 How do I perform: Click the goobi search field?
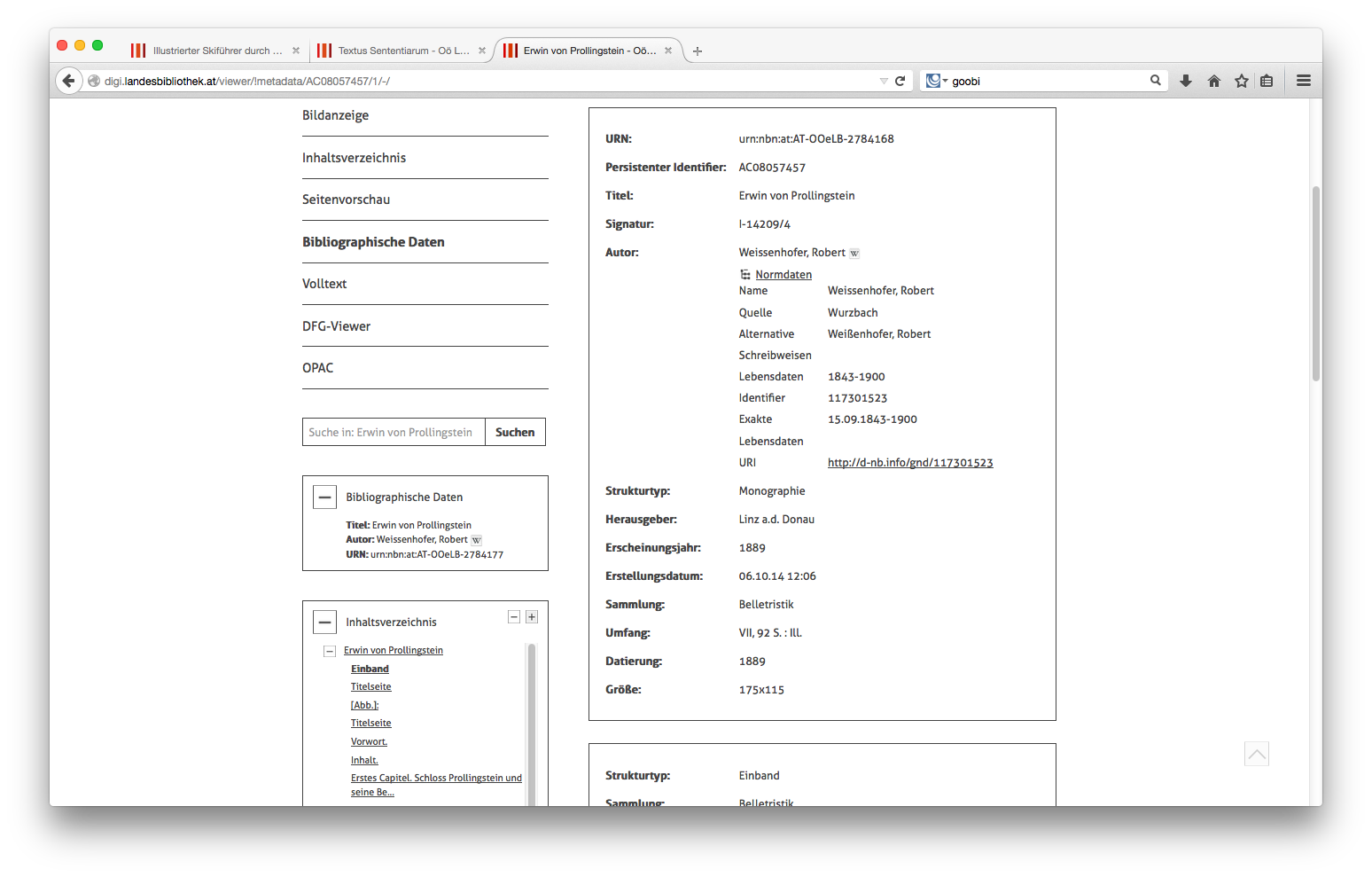point(1048,81)
